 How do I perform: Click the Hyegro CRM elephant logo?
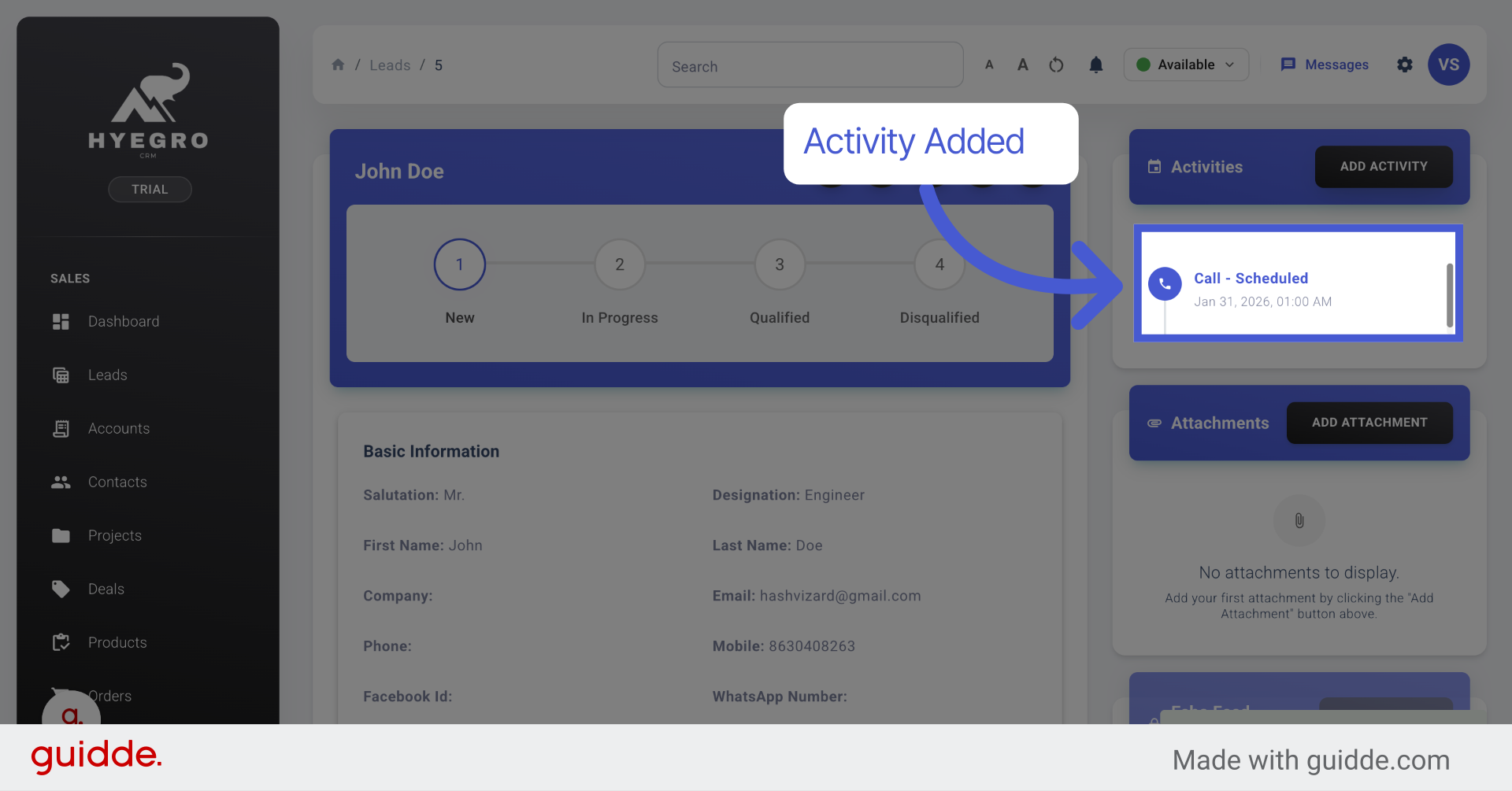pos(149,109)
